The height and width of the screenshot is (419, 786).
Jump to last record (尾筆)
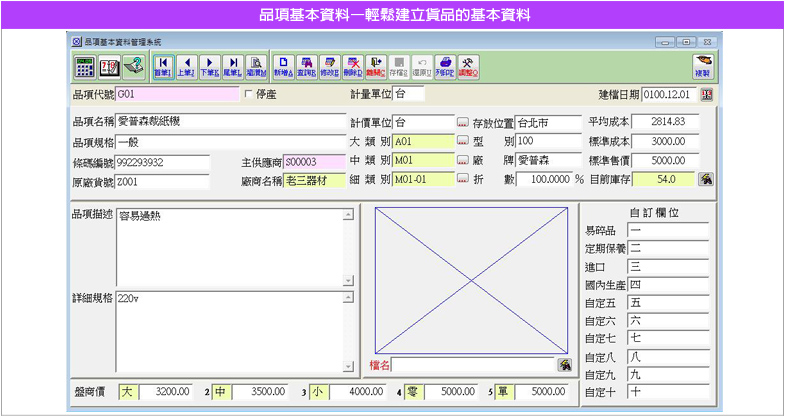232,66
